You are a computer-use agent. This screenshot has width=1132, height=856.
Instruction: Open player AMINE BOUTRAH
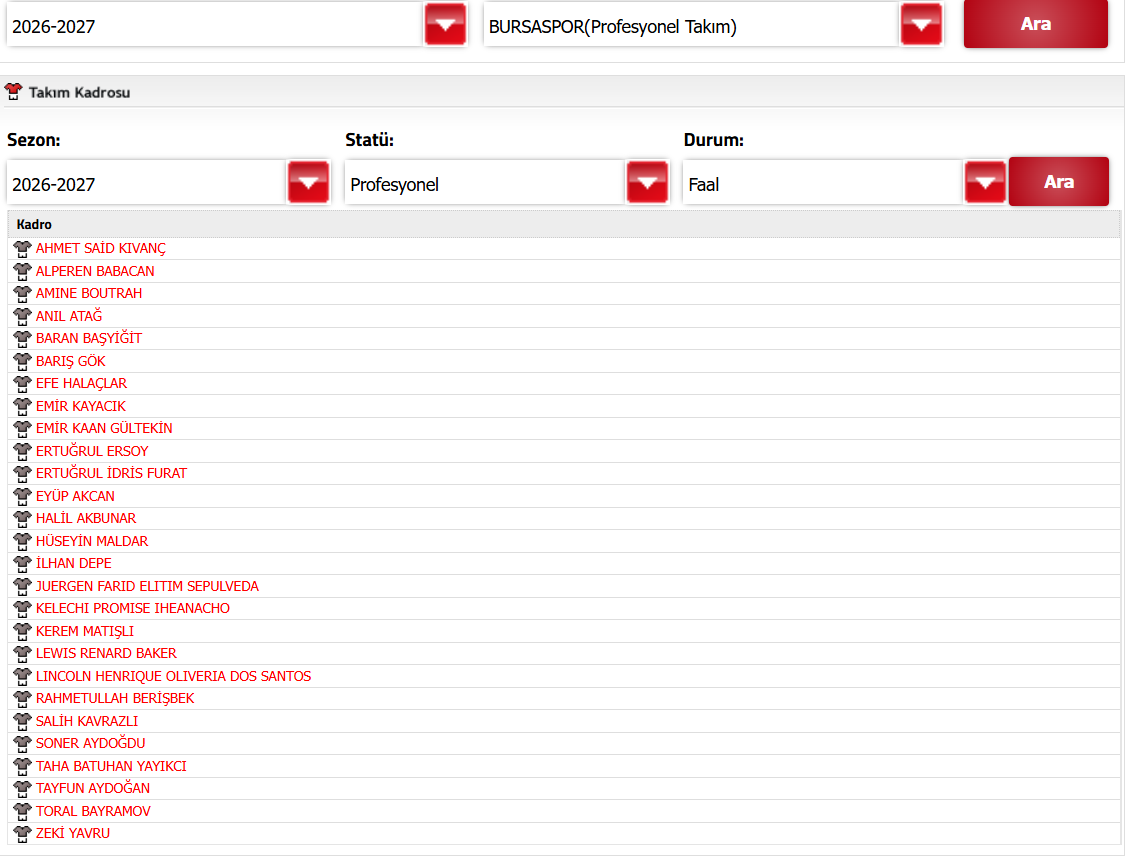point(89,293)
